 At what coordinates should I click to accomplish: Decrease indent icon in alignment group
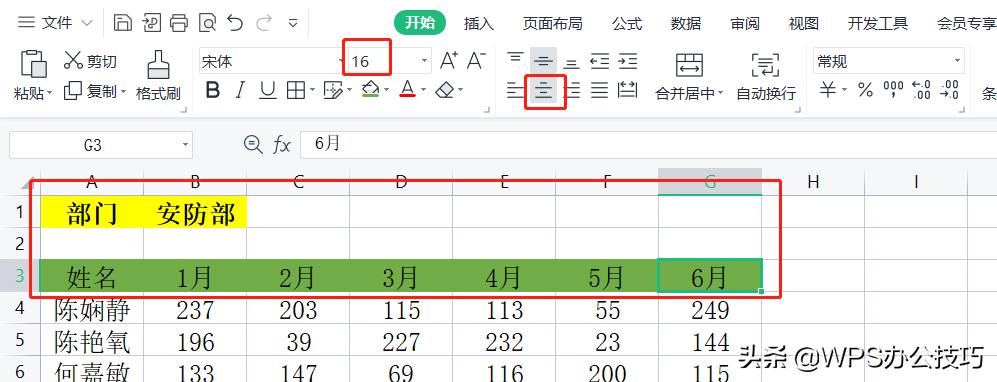point(600,61)
